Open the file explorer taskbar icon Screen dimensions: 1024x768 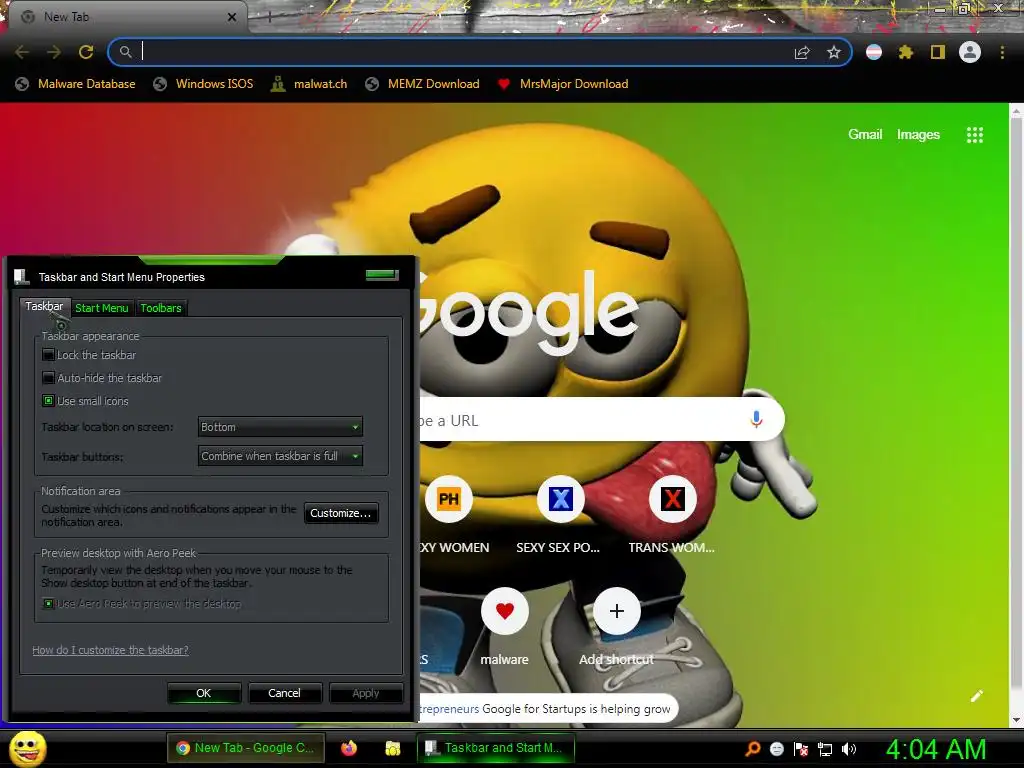392,748
